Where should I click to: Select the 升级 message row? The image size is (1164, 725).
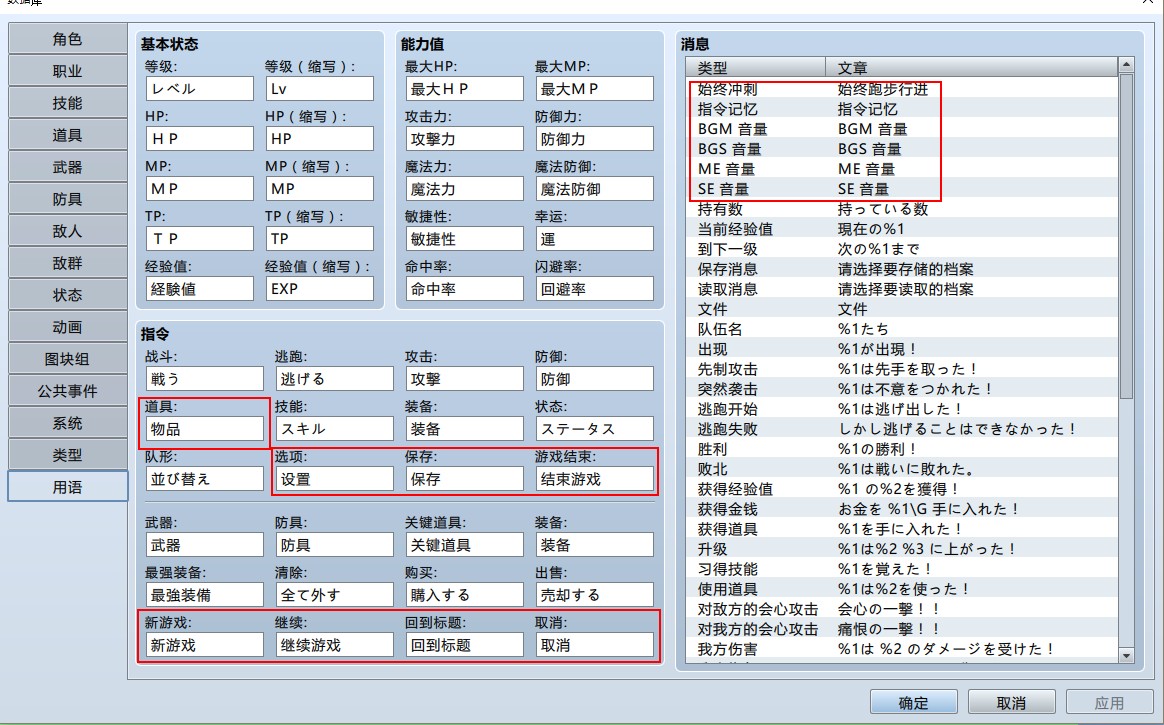point(902,549)
